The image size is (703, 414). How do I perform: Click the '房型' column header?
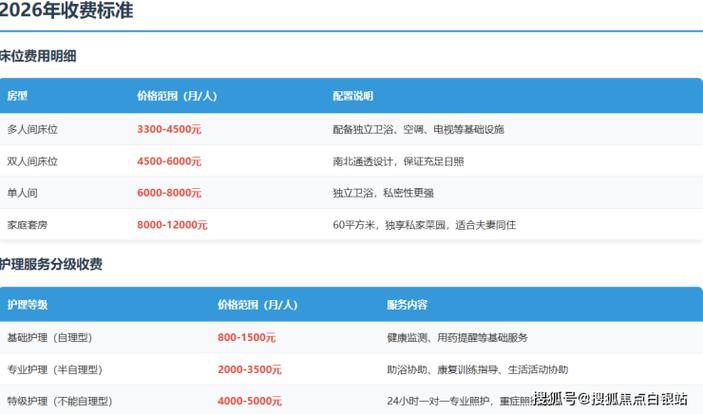point(17,96)
